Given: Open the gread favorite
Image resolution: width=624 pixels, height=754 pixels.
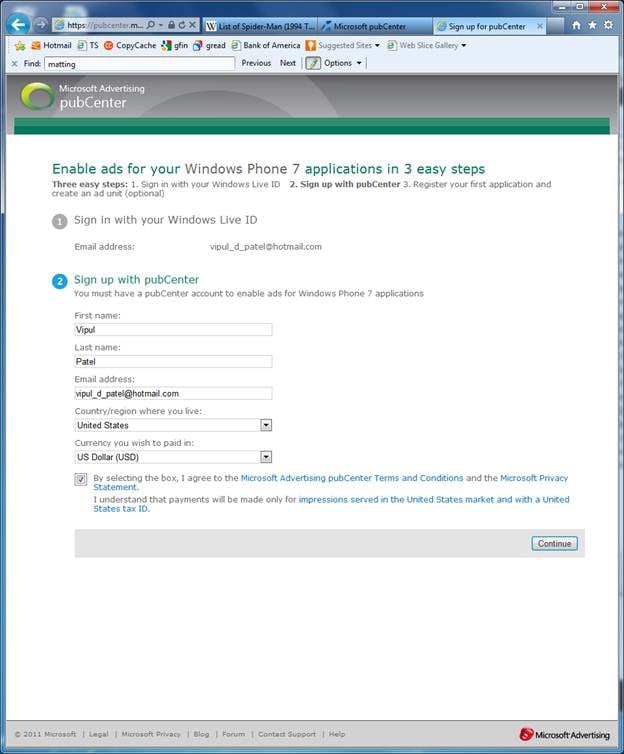Looking at the screenshot, I should [209, 45].
